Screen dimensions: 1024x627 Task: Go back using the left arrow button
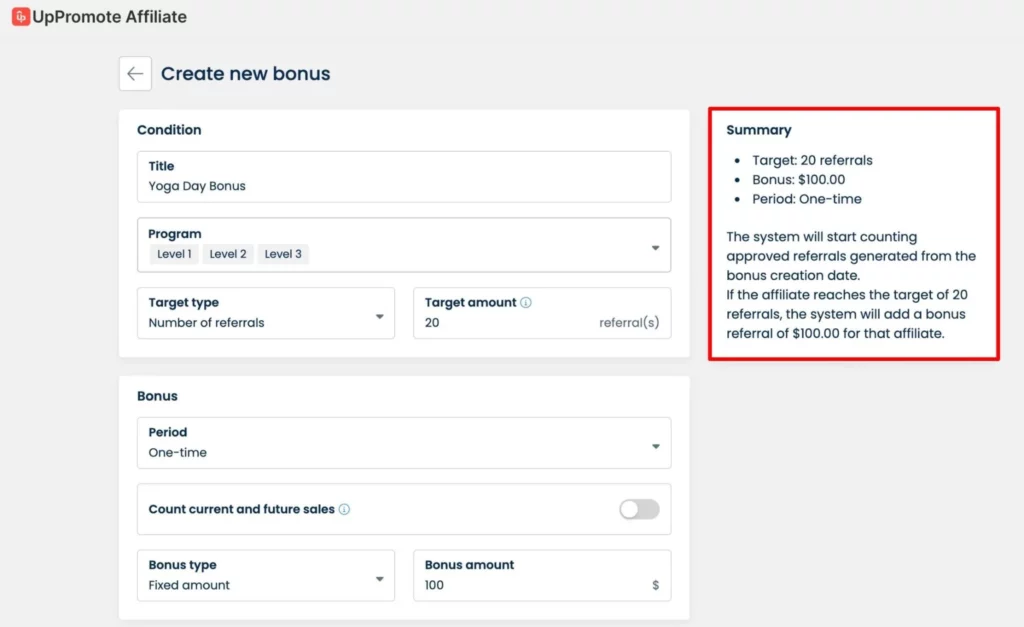[x=135, y=74]
